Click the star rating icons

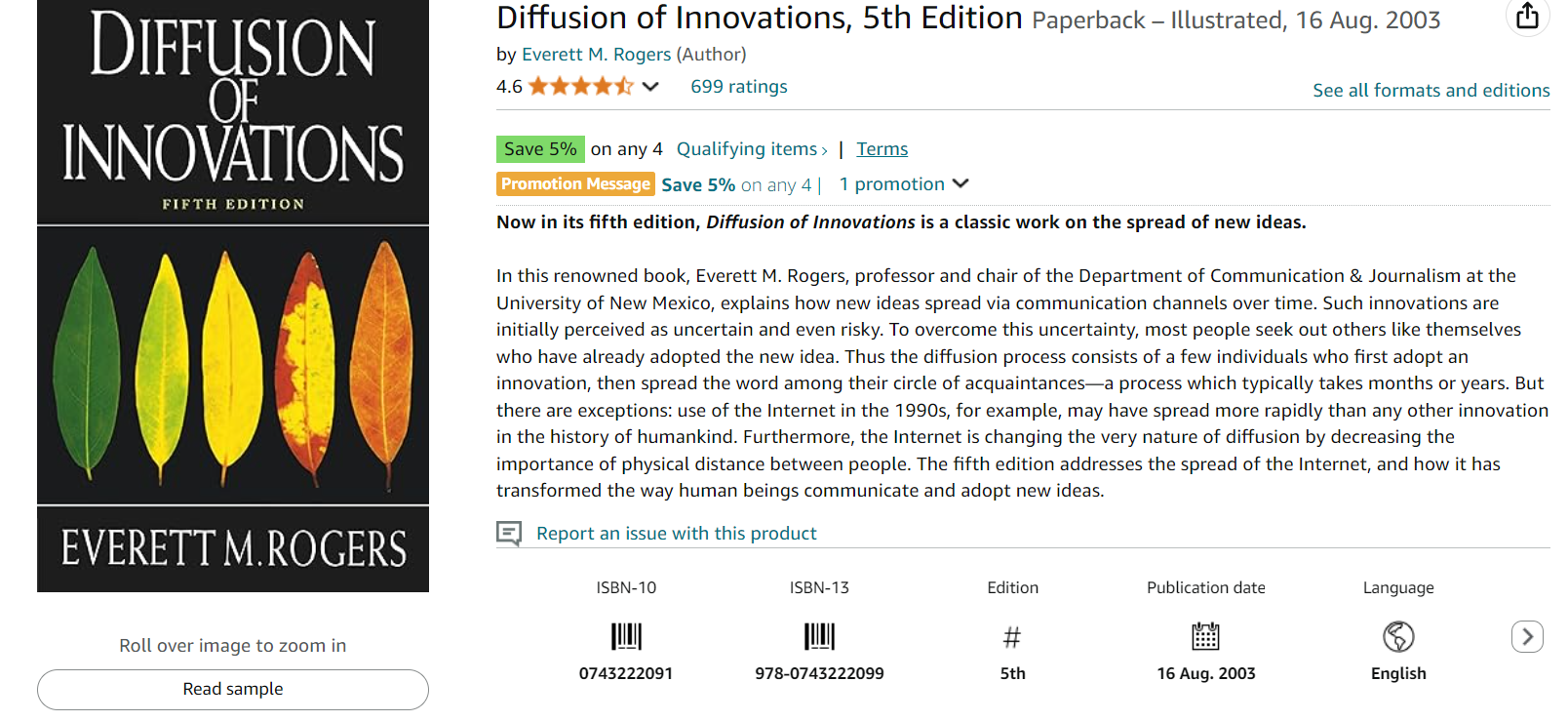coord(580,87)
